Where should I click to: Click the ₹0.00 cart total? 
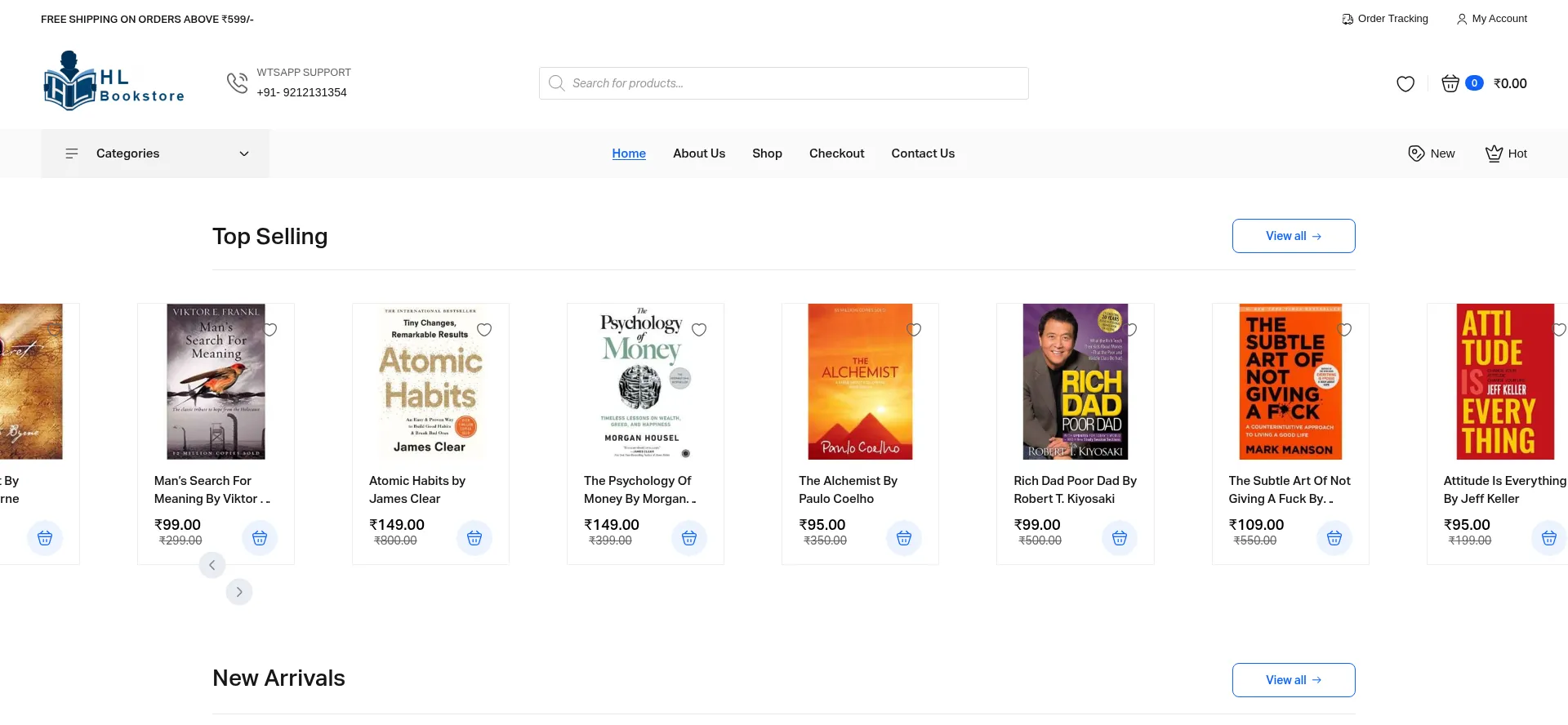click(1510, 83)
